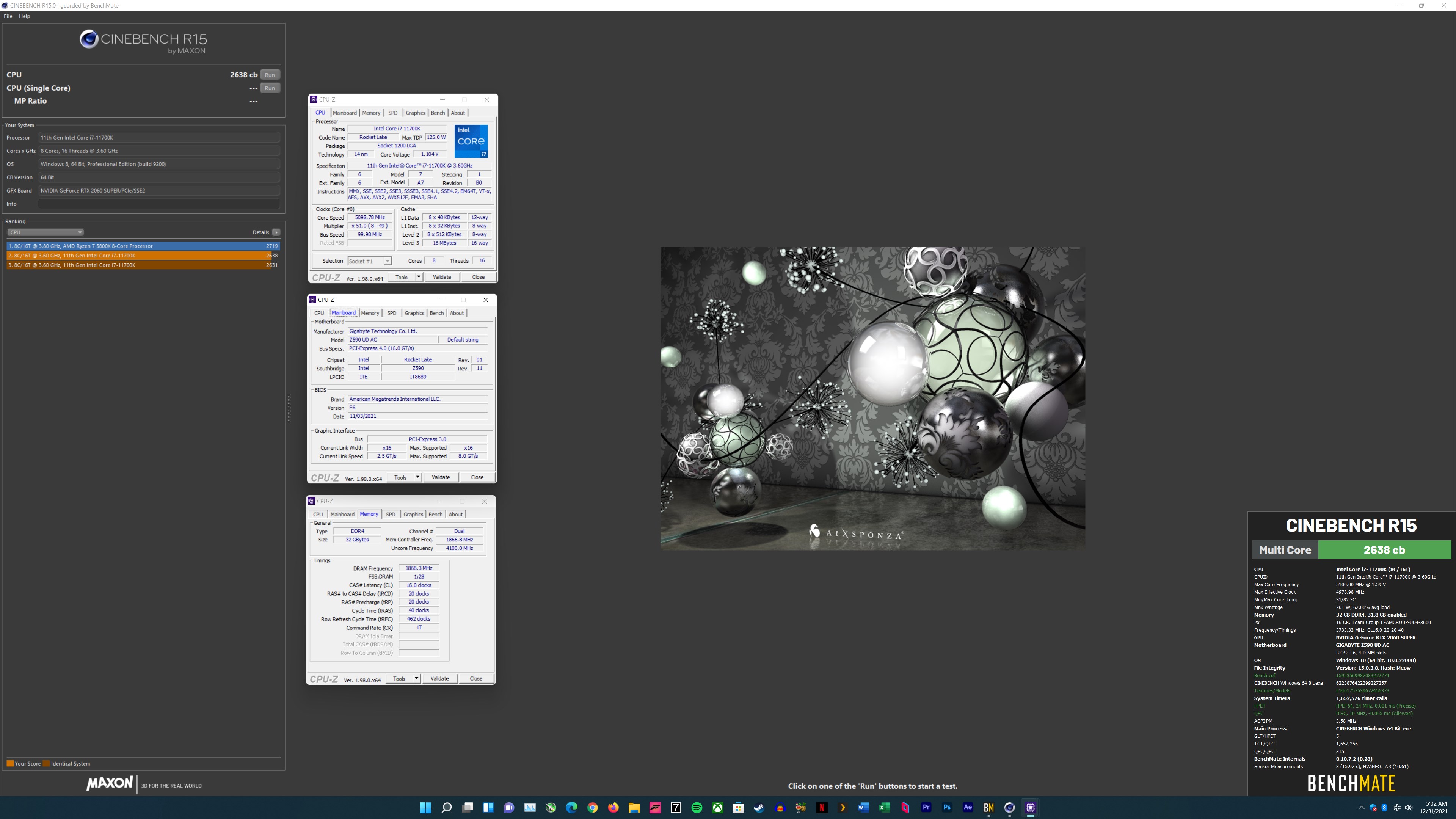Click the Info input field in Your System

click(x=159, y=204)
